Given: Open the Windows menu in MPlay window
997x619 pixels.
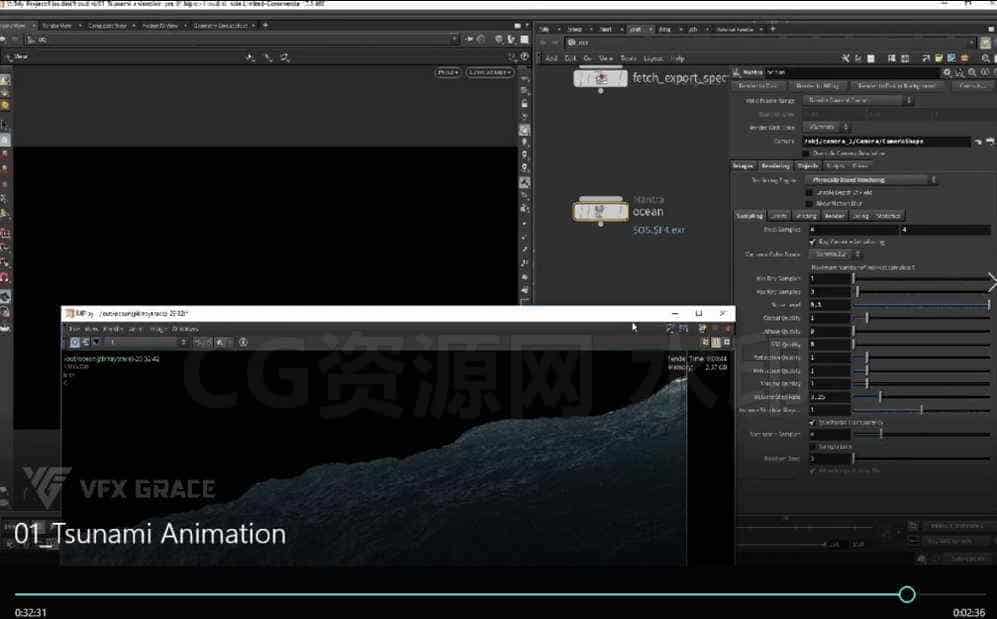Looking at the screenshot, I should tap(185, 329).
